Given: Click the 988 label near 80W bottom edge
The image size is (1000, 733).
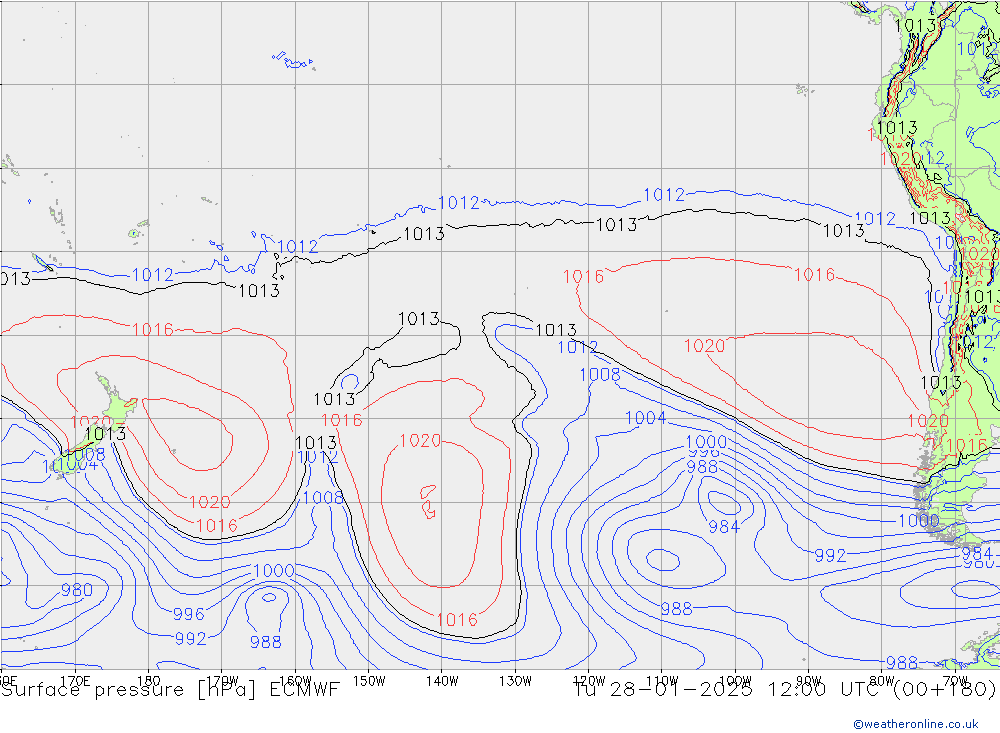Looking at the screenshot, I should tap(902, 663).
